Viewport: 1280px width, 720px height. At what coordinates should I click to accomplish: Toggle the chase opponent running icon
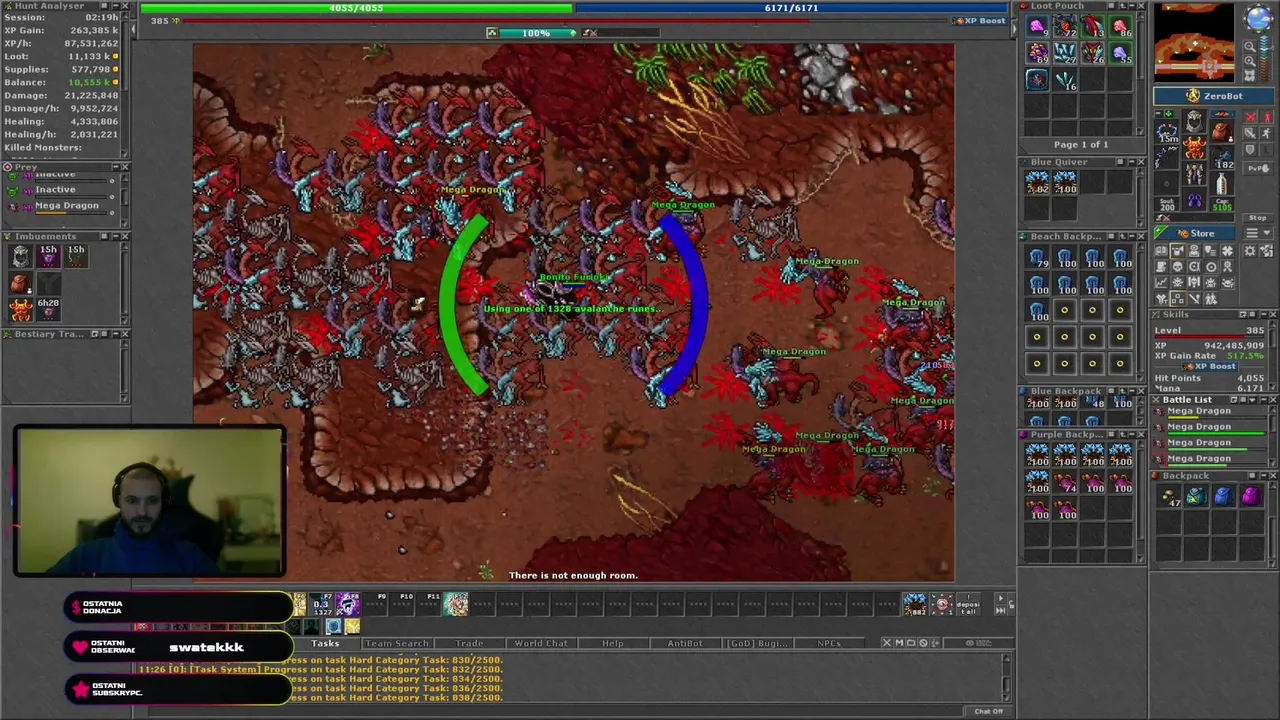pyautogui.click(x=1267, y=134)
